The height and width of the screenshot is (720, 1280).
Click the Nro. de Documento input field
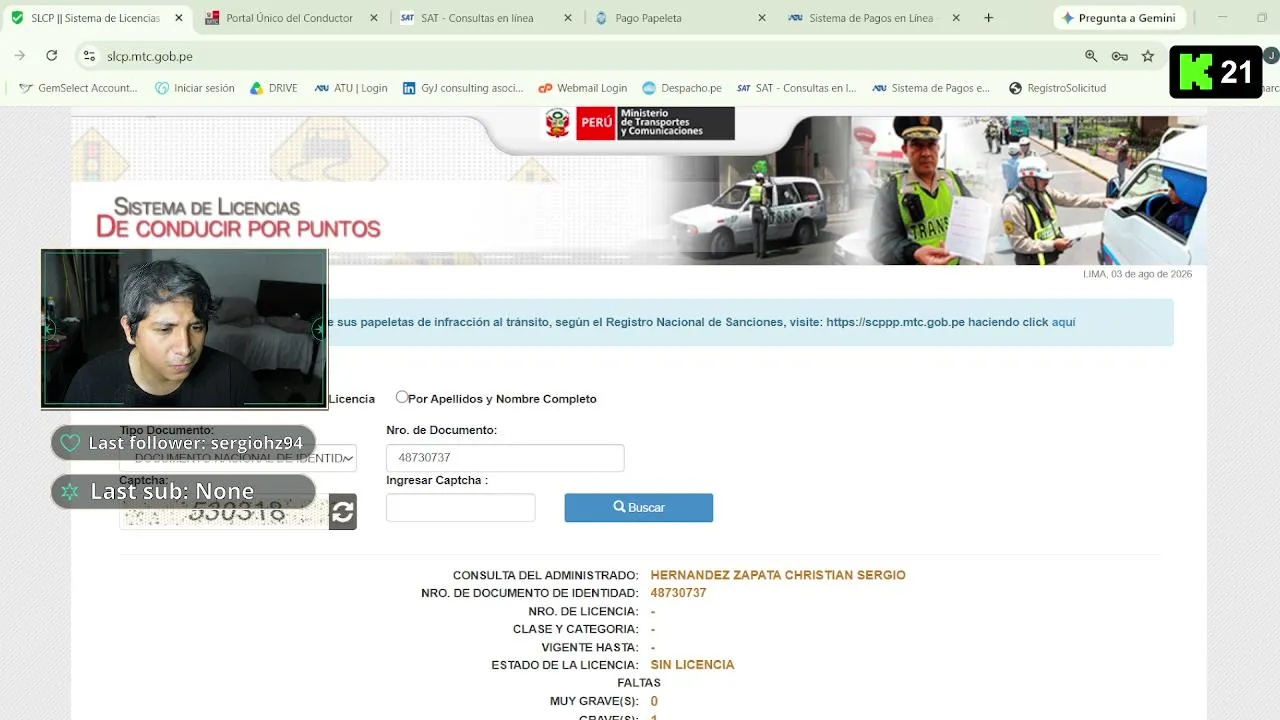pos(505,458)
